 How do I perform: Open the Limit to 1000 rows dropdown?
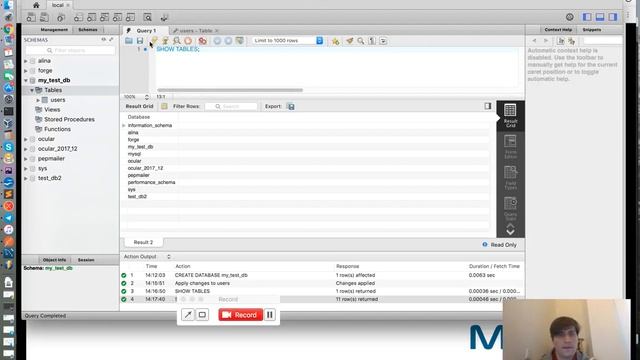pos(288,41)
